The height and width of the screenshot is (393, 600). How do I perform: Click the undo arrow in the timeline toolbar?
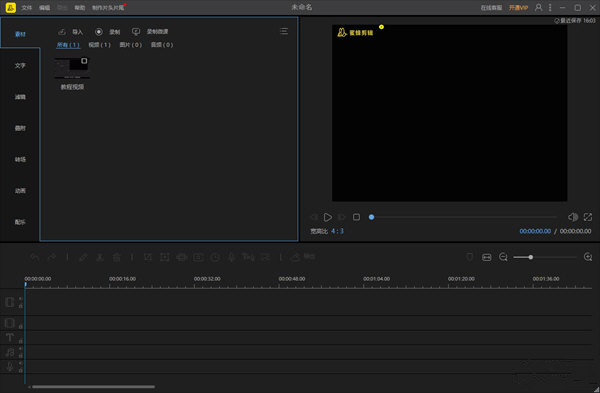(34, 257)
